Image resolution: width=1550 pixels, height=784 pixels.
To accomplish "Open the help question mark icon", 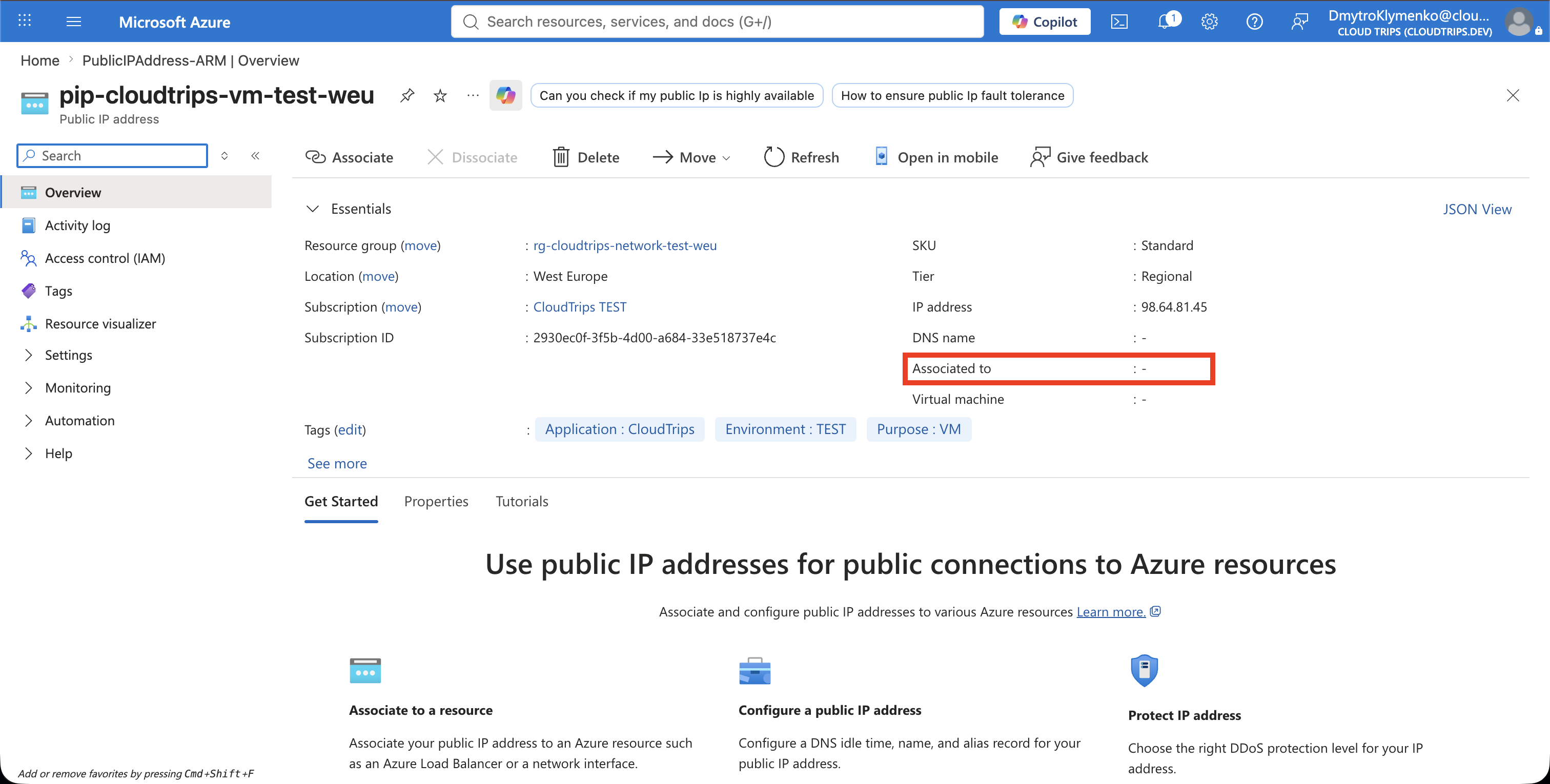I will point(1255,22).
